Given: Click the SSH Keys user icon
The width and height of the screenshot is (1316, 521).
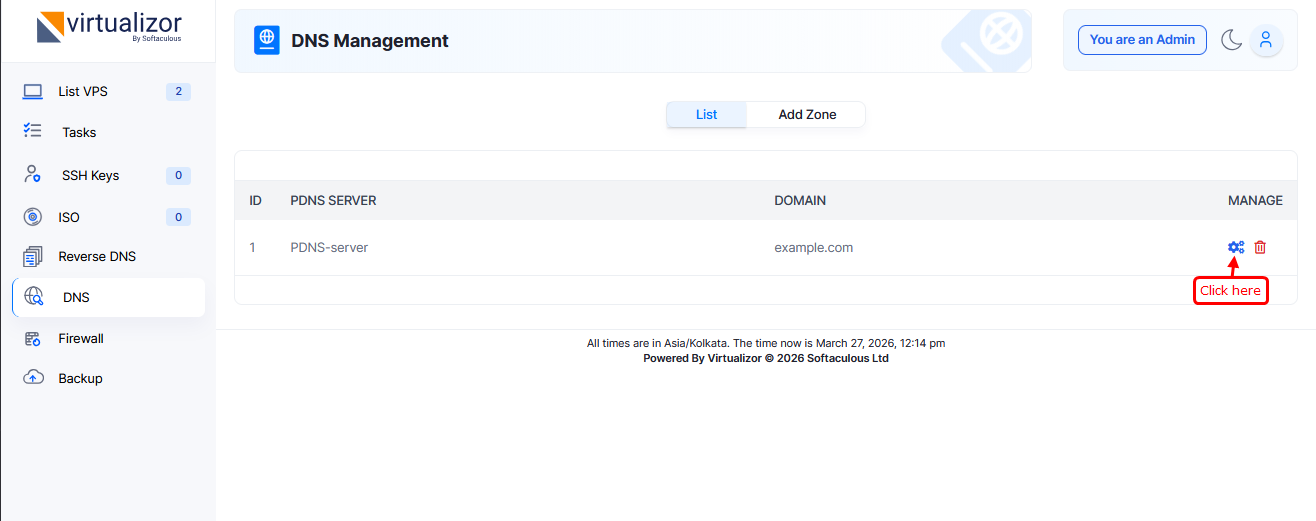Looking at the screenshot, I should [33, 175].
